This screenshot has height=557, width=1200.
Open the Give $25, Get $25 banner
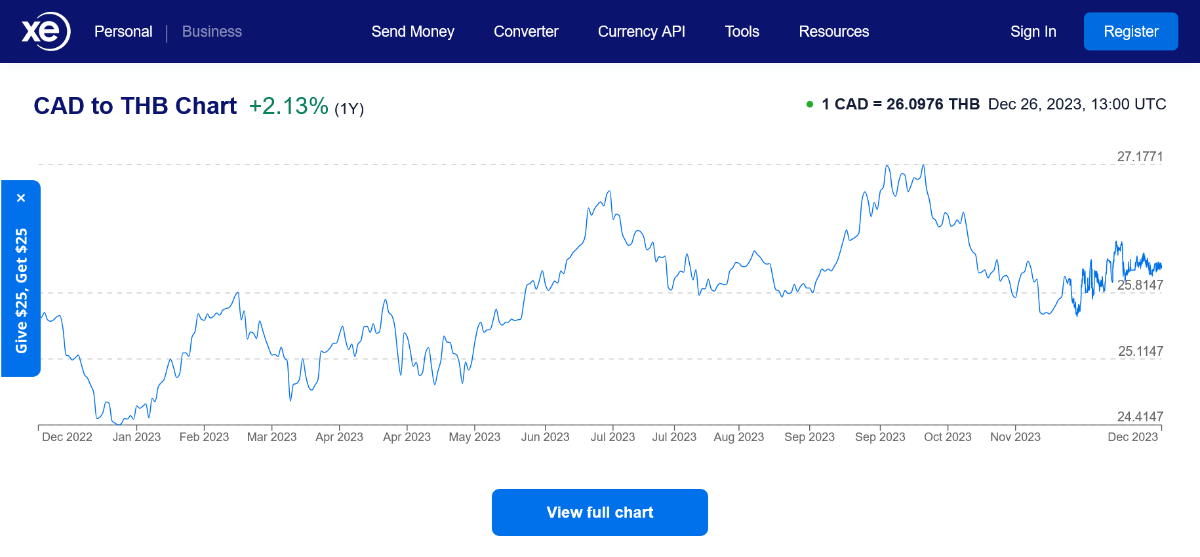tap(21, 290)
